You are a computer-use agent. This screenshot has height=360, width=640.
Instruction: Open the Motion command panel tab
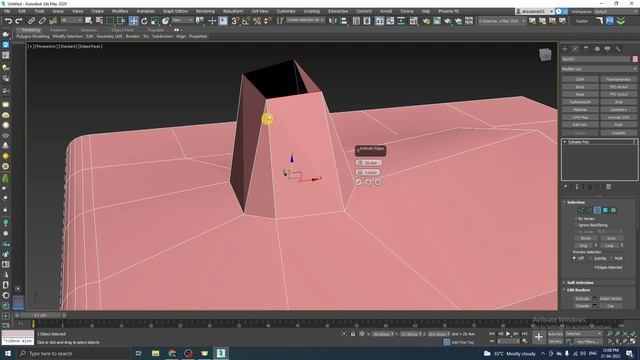click(x=597, y=49)
